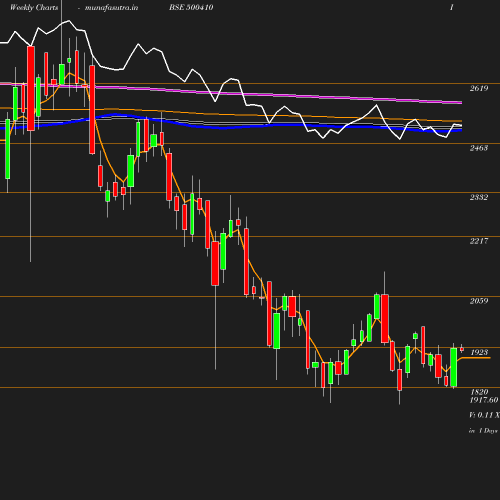The width and height of the screenshot is (500, 500).
Task: Click the 2217 price level label
Action: coord(479,241)
